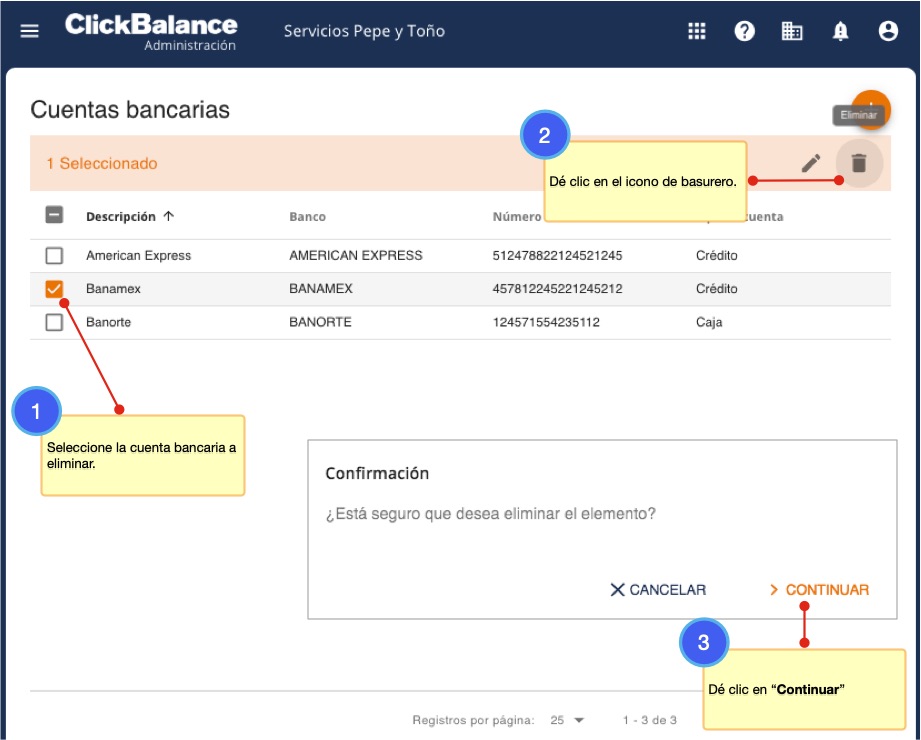The image size is (921, 740).
Task: Click Cancelar in the confirmation dialog
Action: tap(658, 590)
